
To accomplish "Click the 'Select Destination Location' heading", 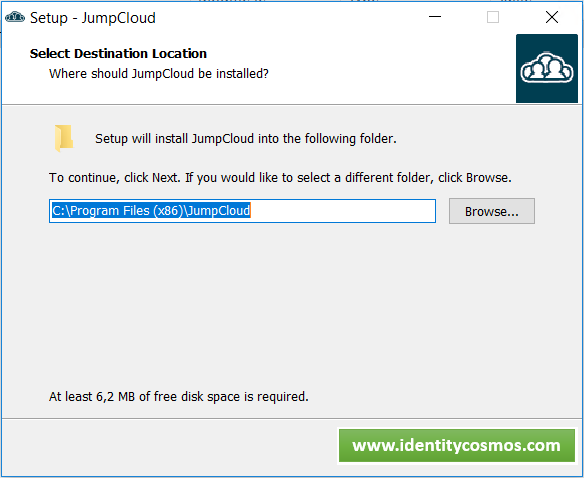I will (118, 54).
